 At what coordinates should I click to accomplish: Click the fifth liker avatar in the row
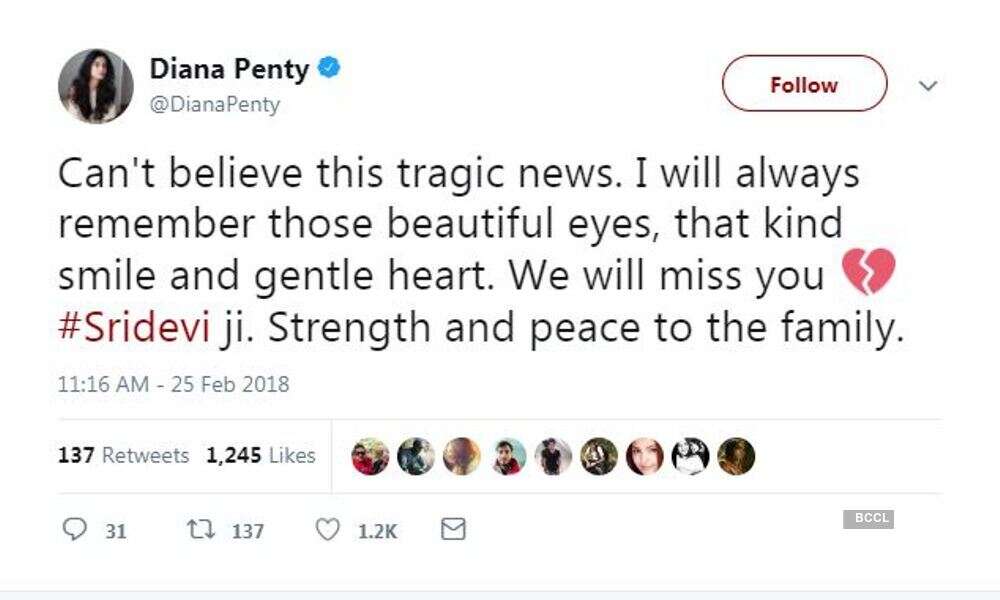553,456
